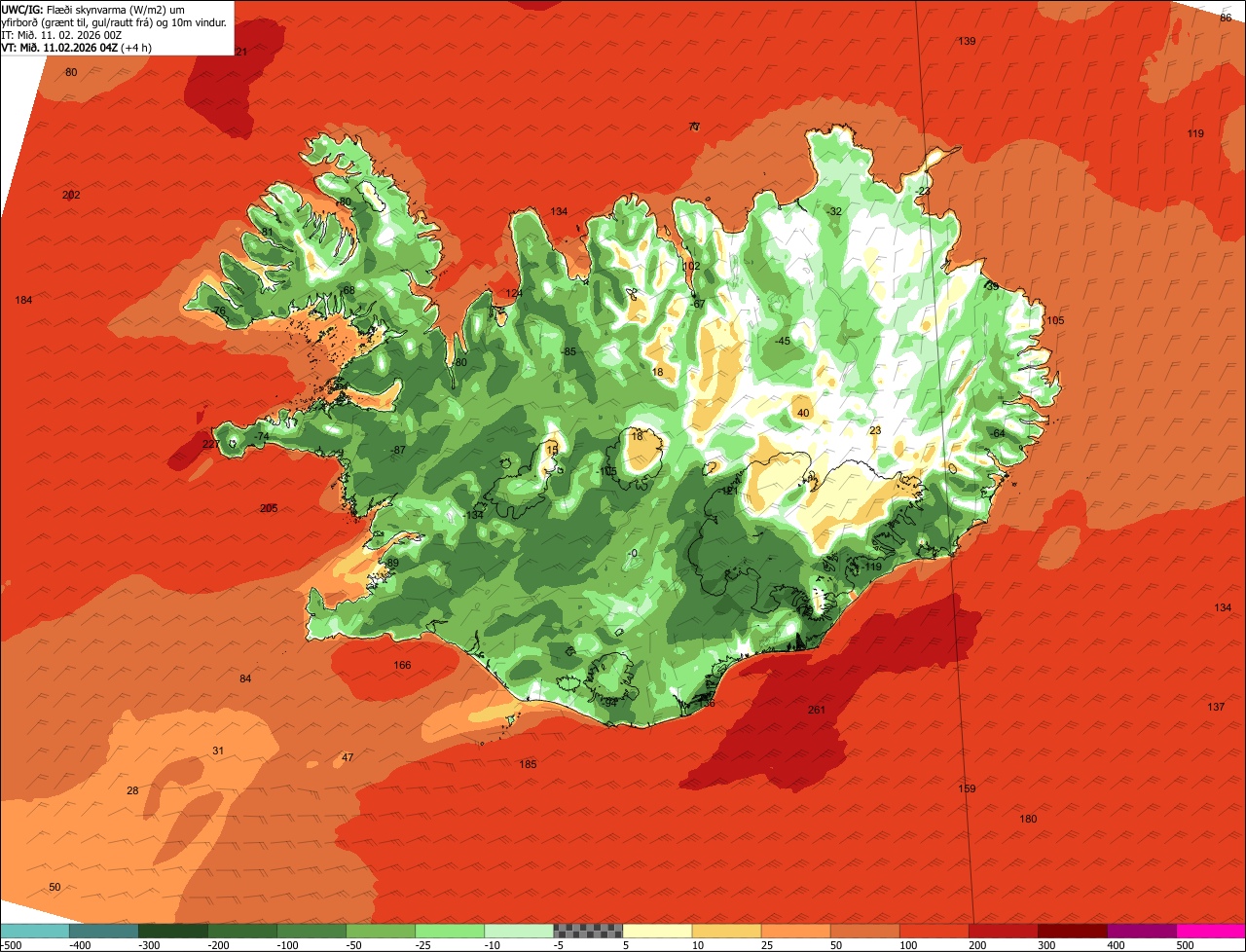Click the map value "124" in Húnaflói bay
This screenshot has width=1246, height=952.
click(x=514, y=293)
